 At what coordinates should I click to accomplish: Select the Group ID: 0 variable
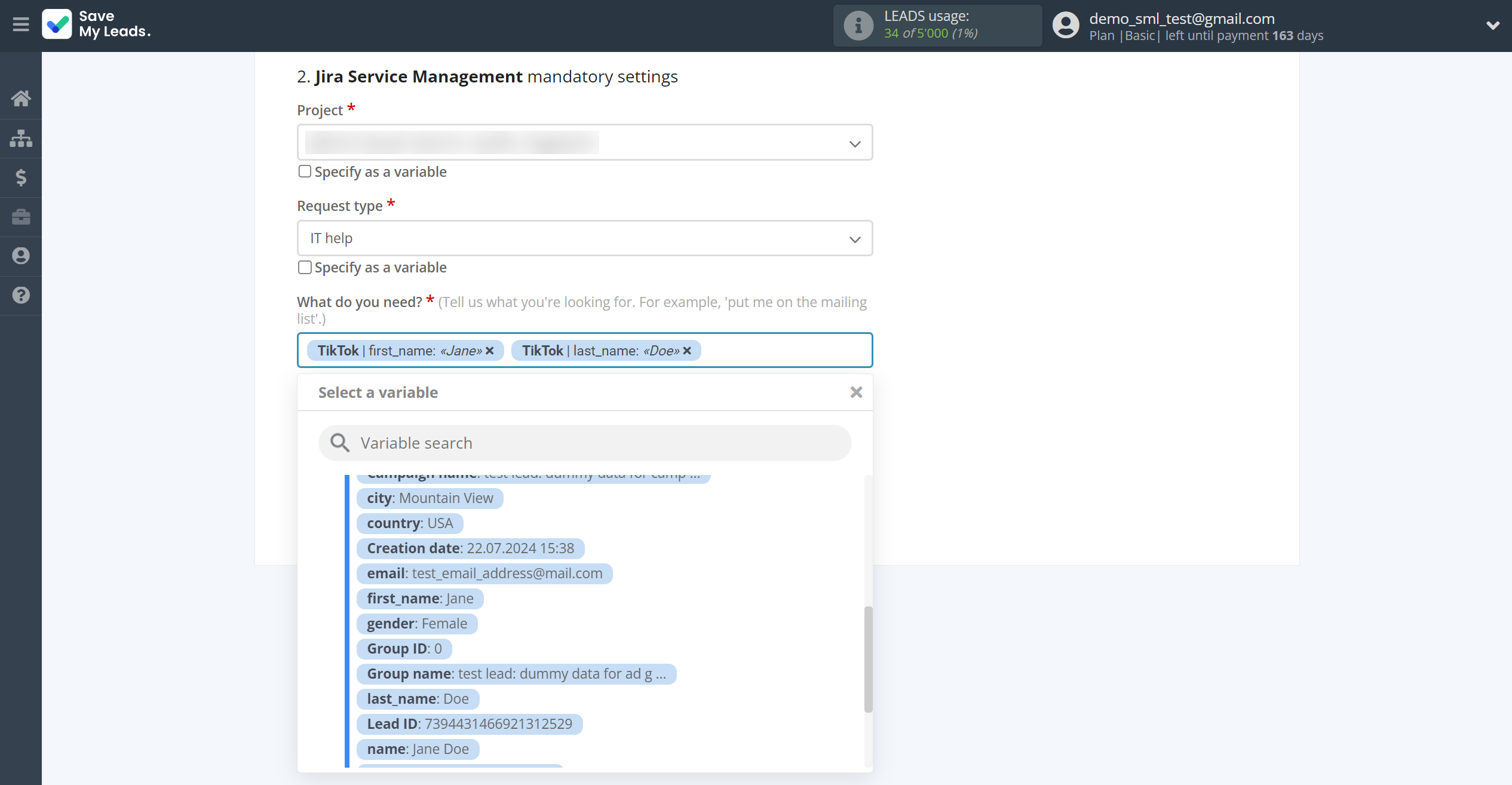point(404,649)
